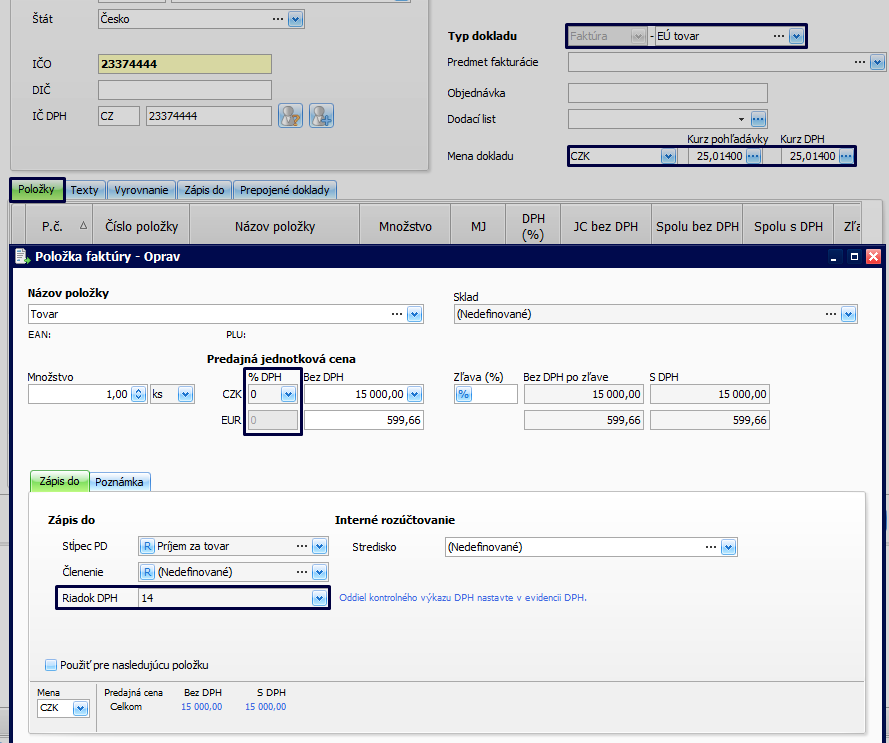
Task: Open the Kurz pohľadávky ellipsis button
Action: tap(754, 156)
